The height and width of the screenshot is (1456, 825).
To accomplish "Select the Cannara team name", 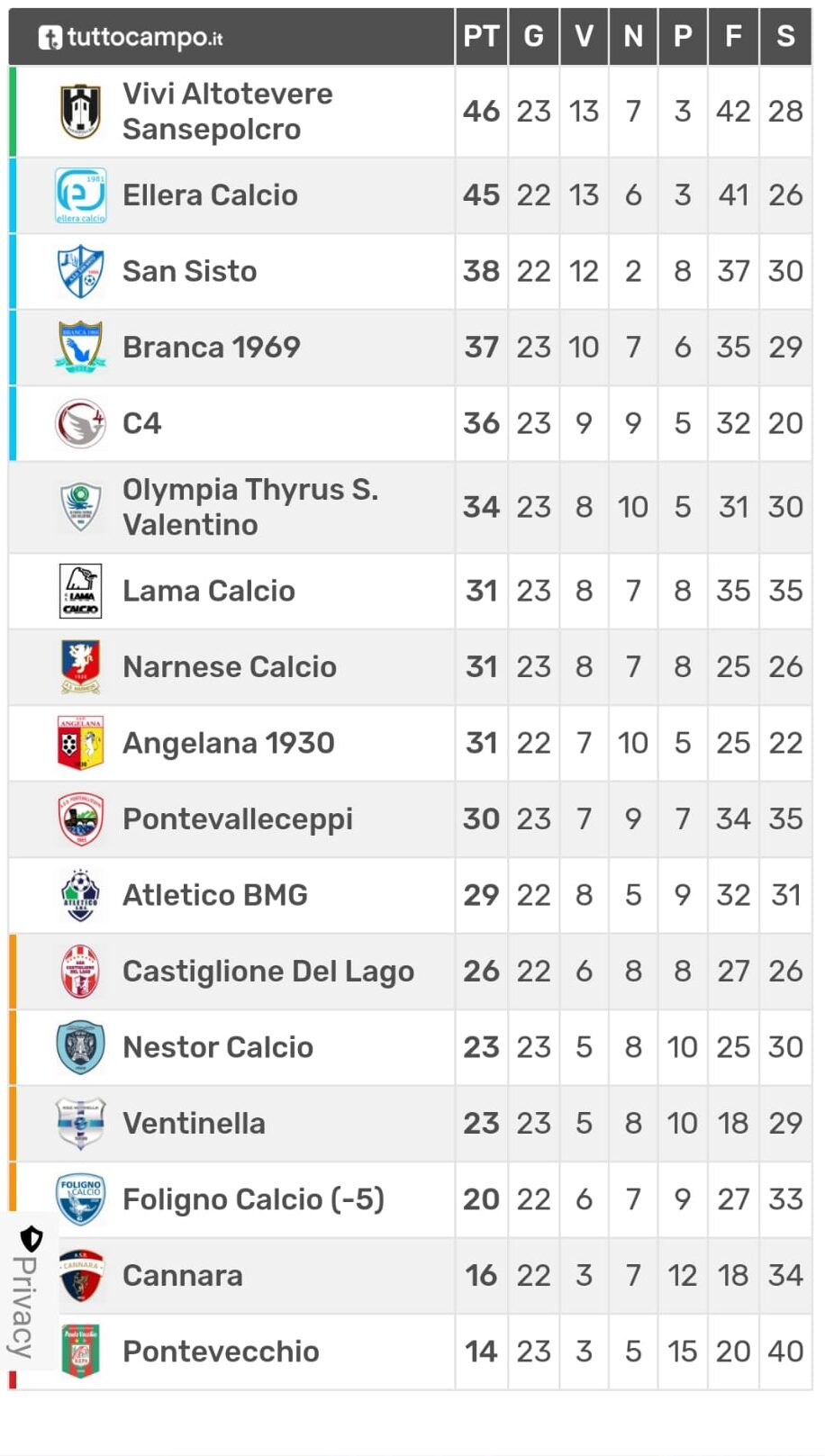I will (183, 1276).
